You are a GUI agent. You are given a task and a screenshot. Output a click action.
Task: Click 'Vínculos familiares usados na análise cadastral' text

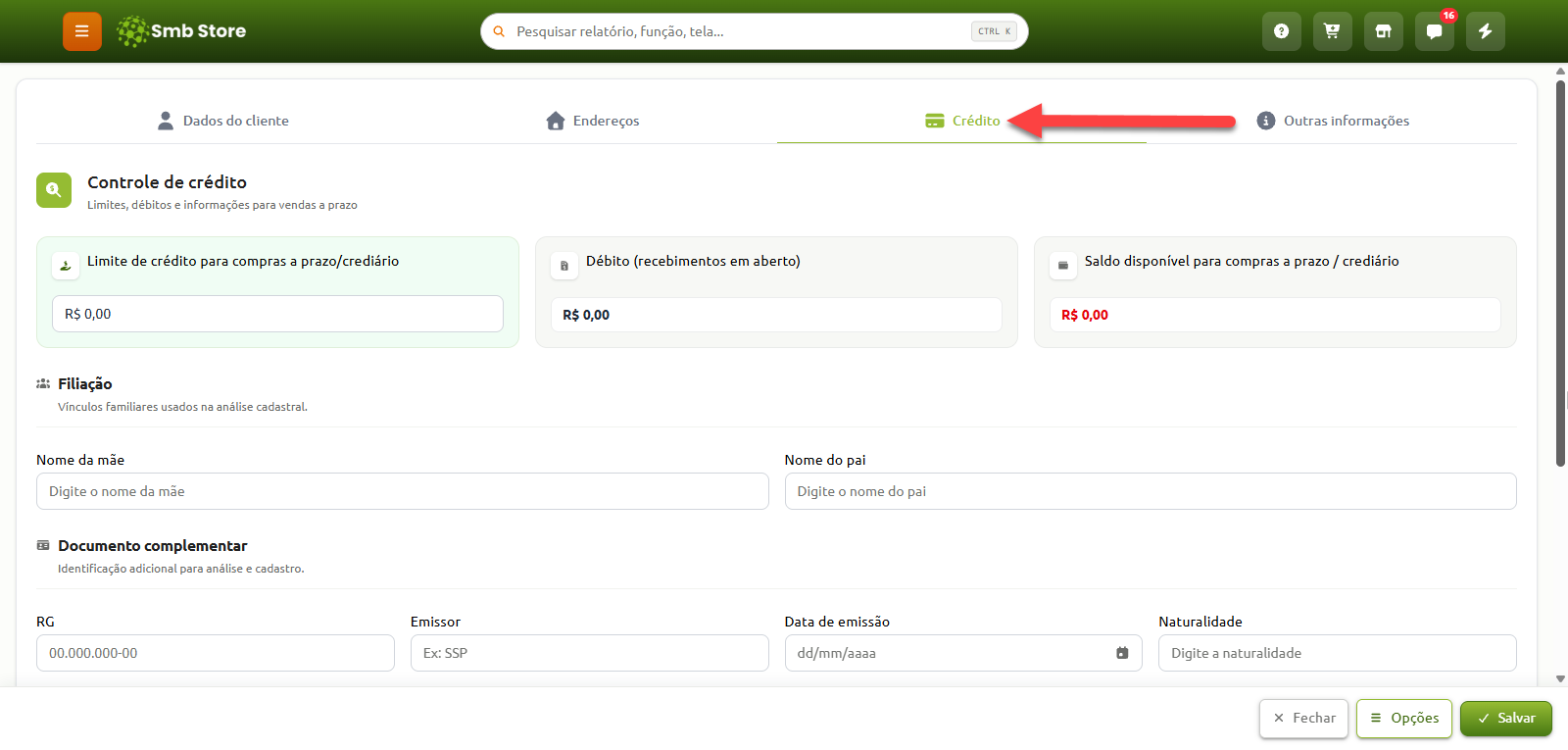[182, 407]
